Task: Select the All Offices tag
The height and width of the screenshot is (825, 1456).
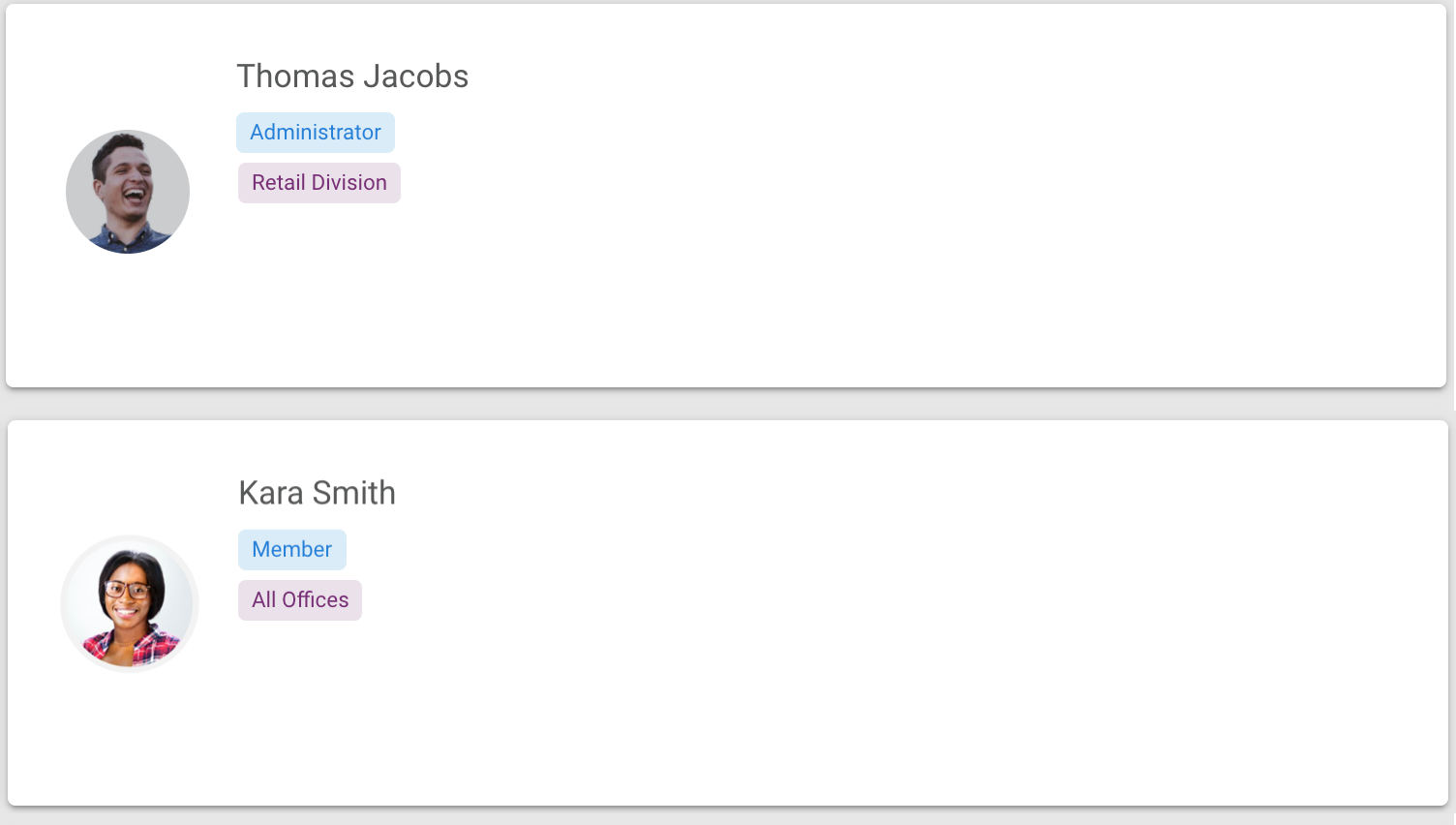Action: click(300, 600)
